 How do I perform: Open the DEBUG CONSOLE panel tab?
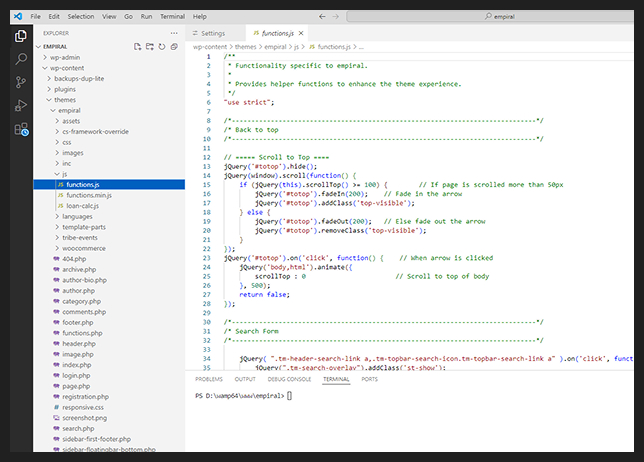coord(288,380)
